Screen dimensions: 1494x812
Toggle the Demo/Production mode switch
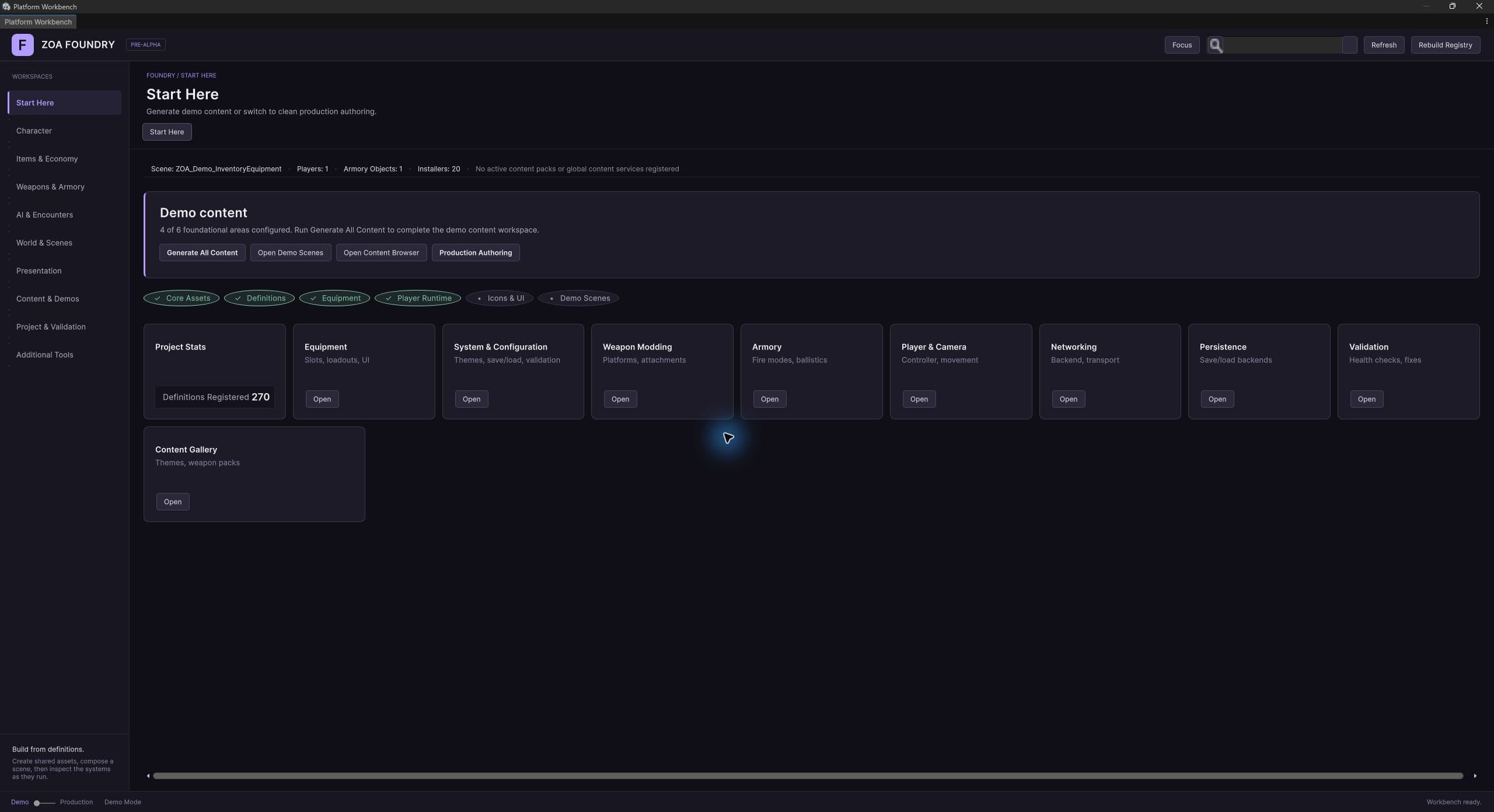(44, 803)
